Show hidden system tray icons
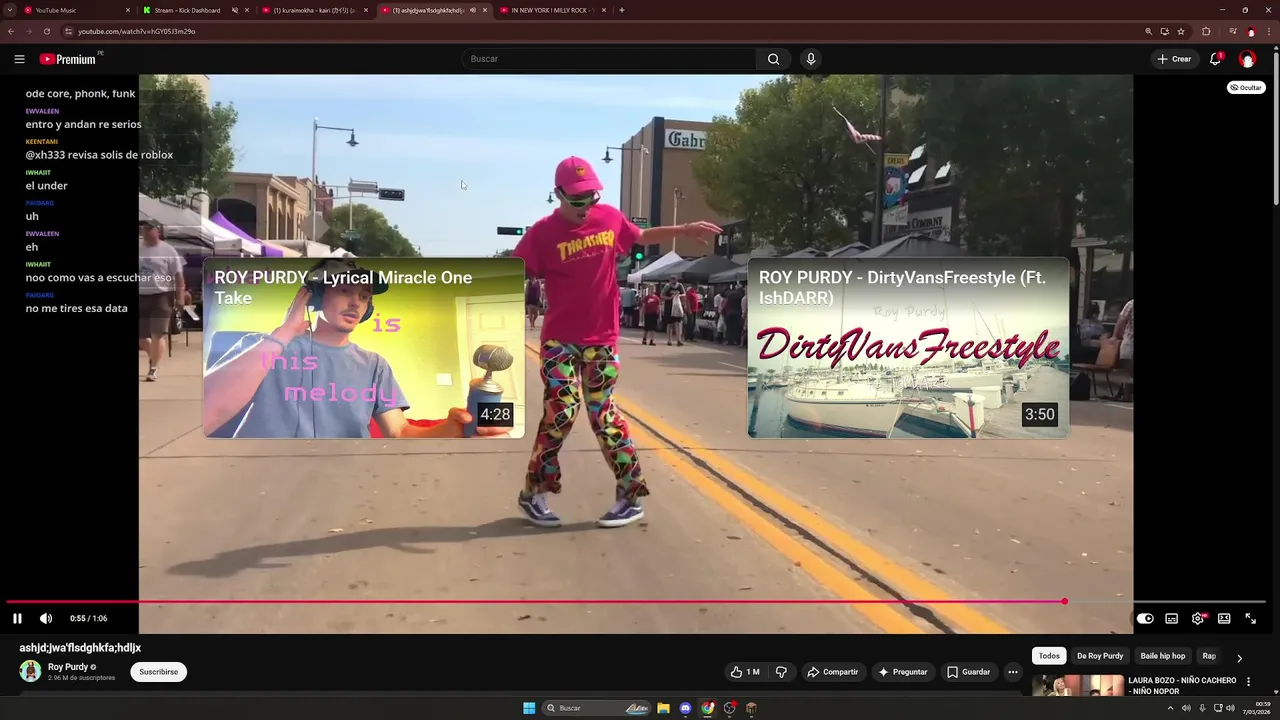The image size is (1280, 720). click(1170, 708)
